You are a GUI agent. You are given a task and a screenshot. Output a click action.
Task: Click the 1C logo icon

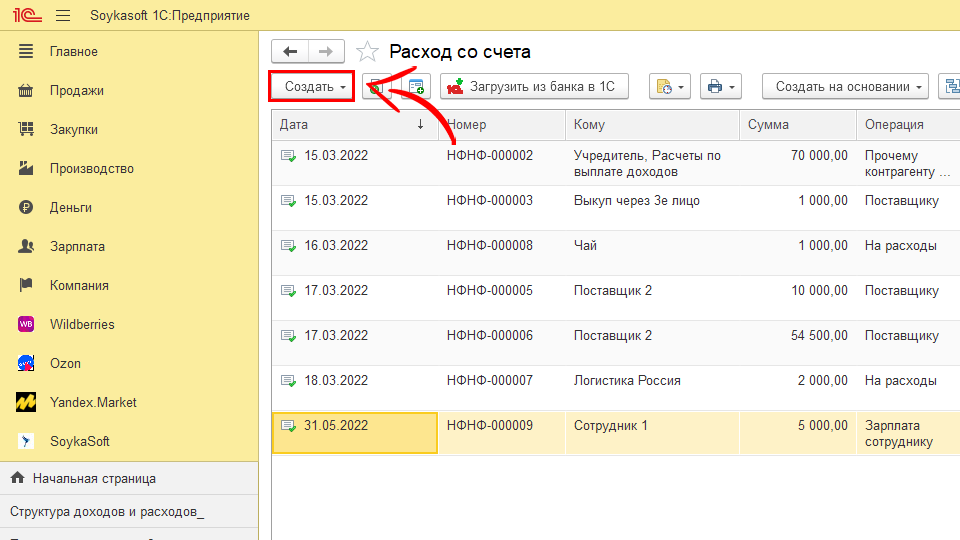pyautogui.click(x=25, y=16)
